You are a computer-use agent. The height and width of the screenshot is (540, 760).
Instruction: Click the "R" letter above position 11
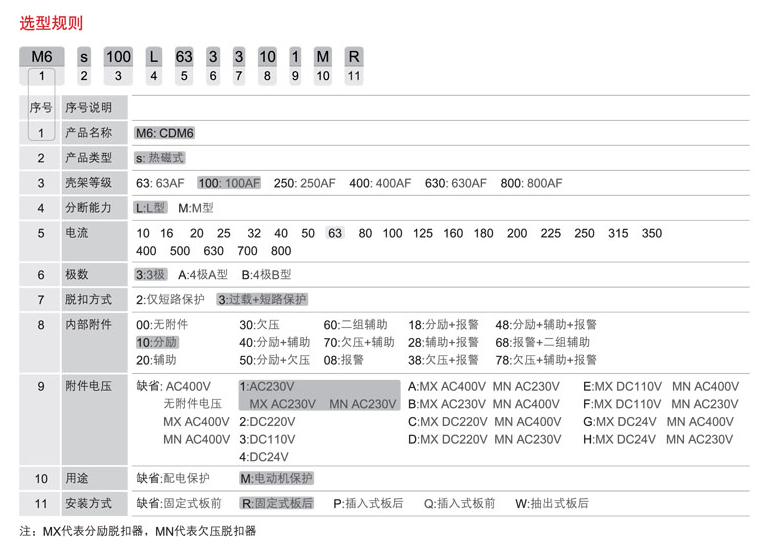[x=353, y=56]
